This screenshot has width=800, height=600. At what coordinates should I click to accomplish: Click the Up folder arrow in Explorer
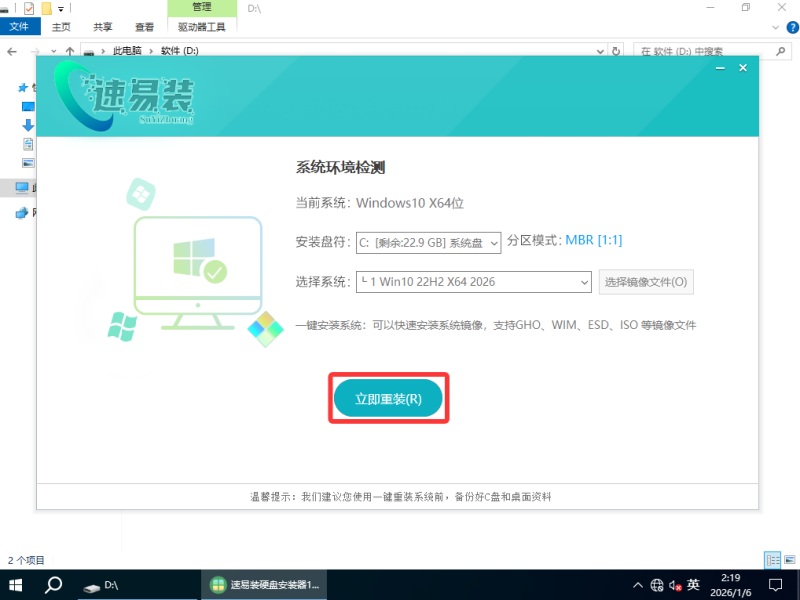point(69,50)
